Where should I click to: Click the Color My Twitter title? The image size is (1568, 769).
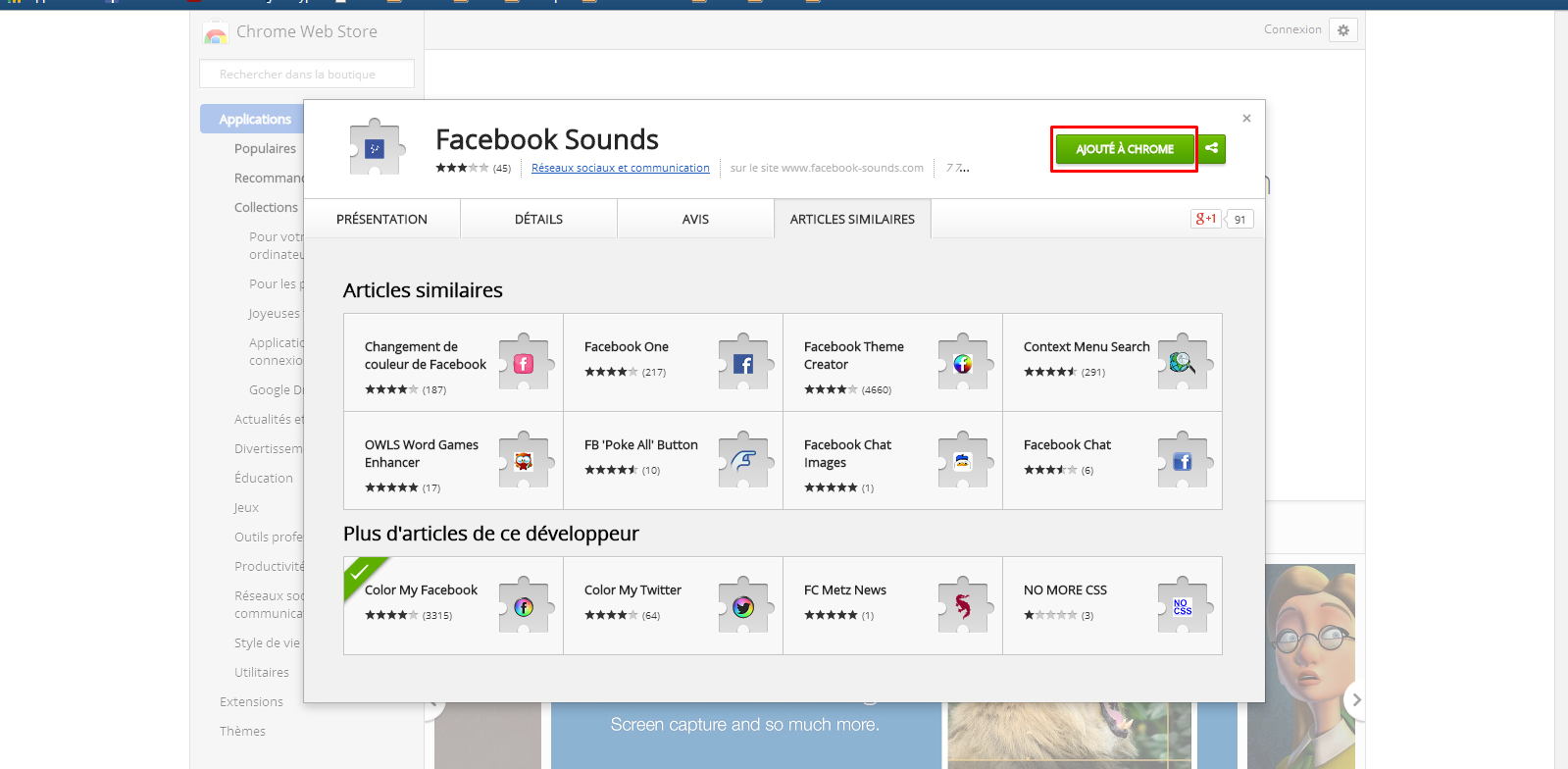632,590
